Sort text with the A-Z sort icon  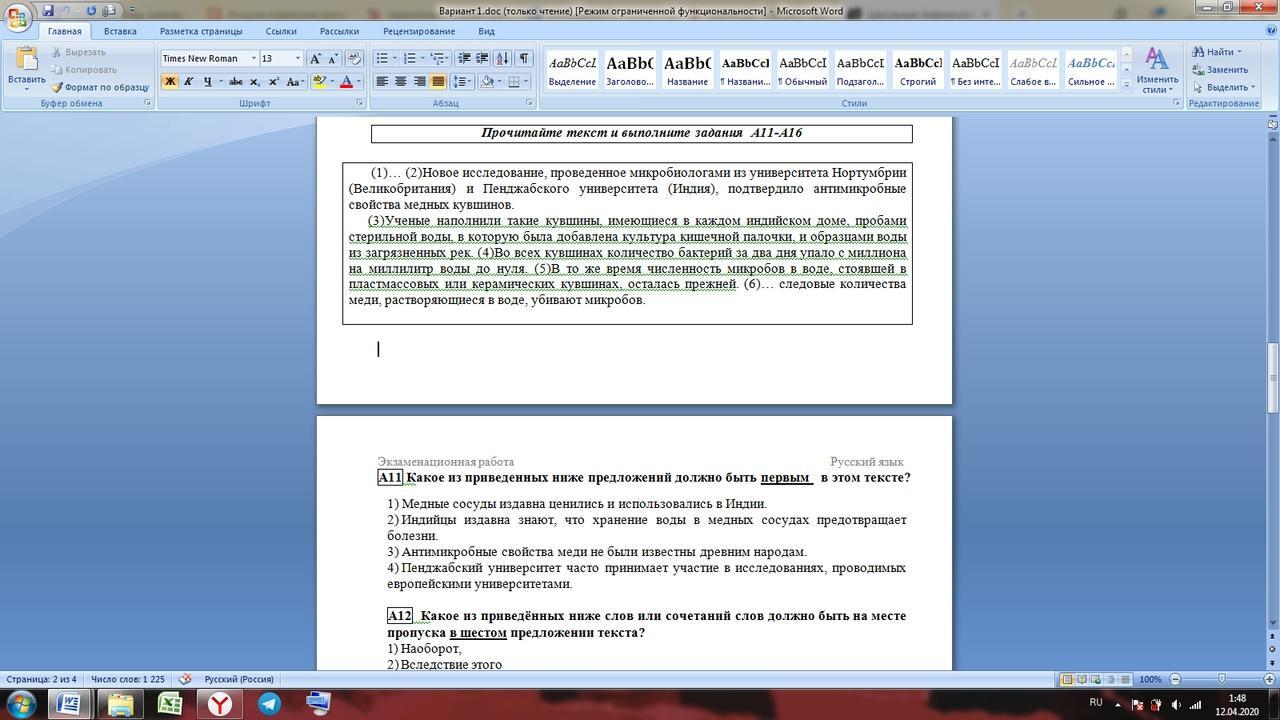tap(503, 58)
